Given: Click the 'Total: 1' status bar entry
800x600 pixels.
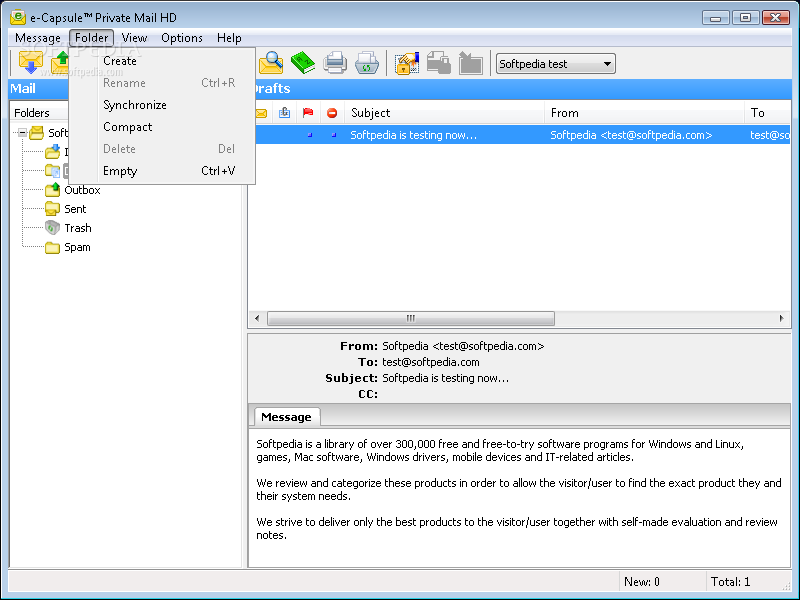Looking at the screenshot, I should [x=730, y=582].
